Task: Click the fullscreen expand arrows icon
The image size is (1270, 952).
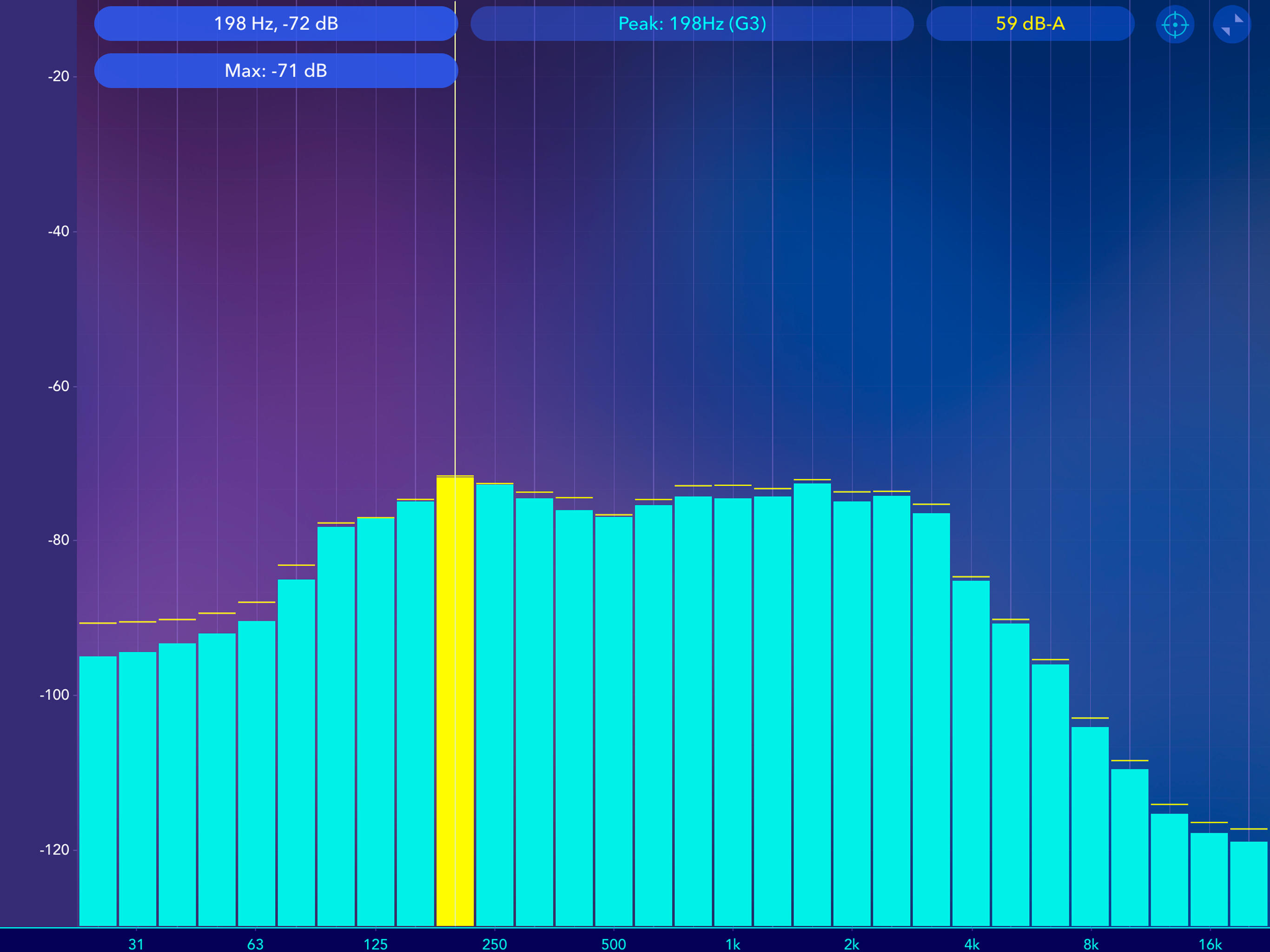Action: coord(1231,25)
